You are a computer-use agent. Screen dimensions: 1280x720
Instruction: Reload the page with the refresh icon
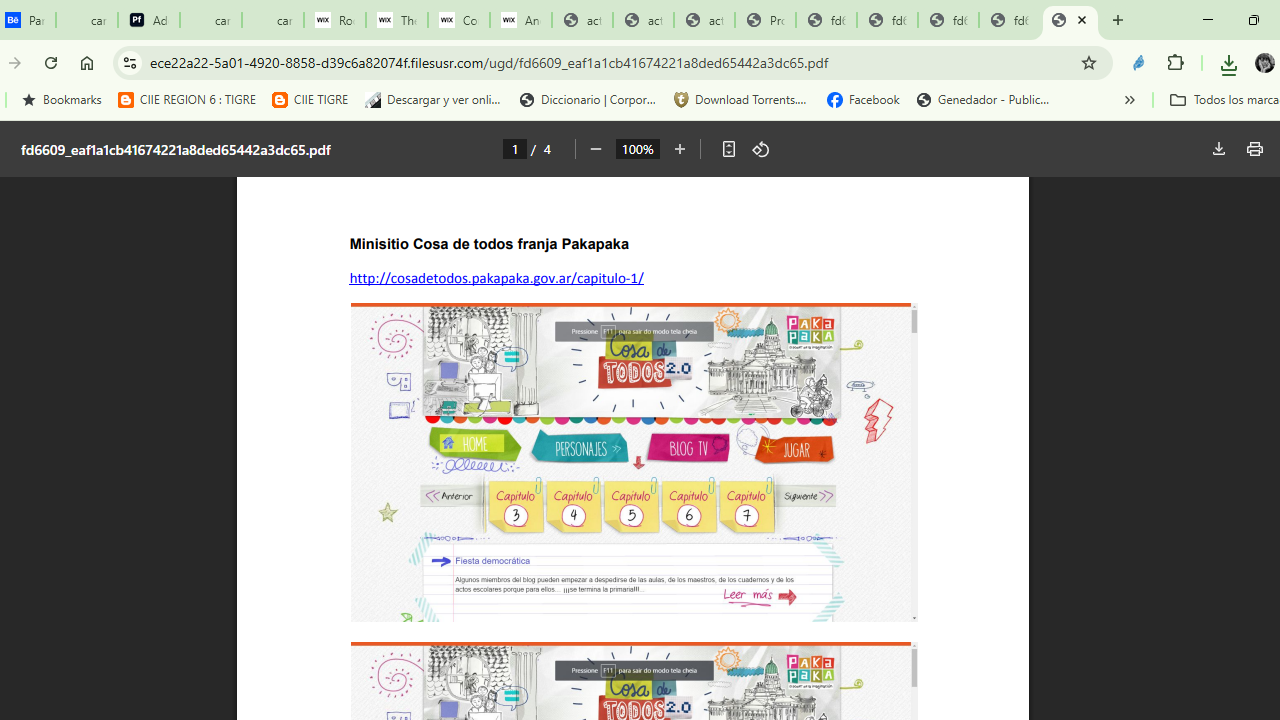(x=51, y=63)
